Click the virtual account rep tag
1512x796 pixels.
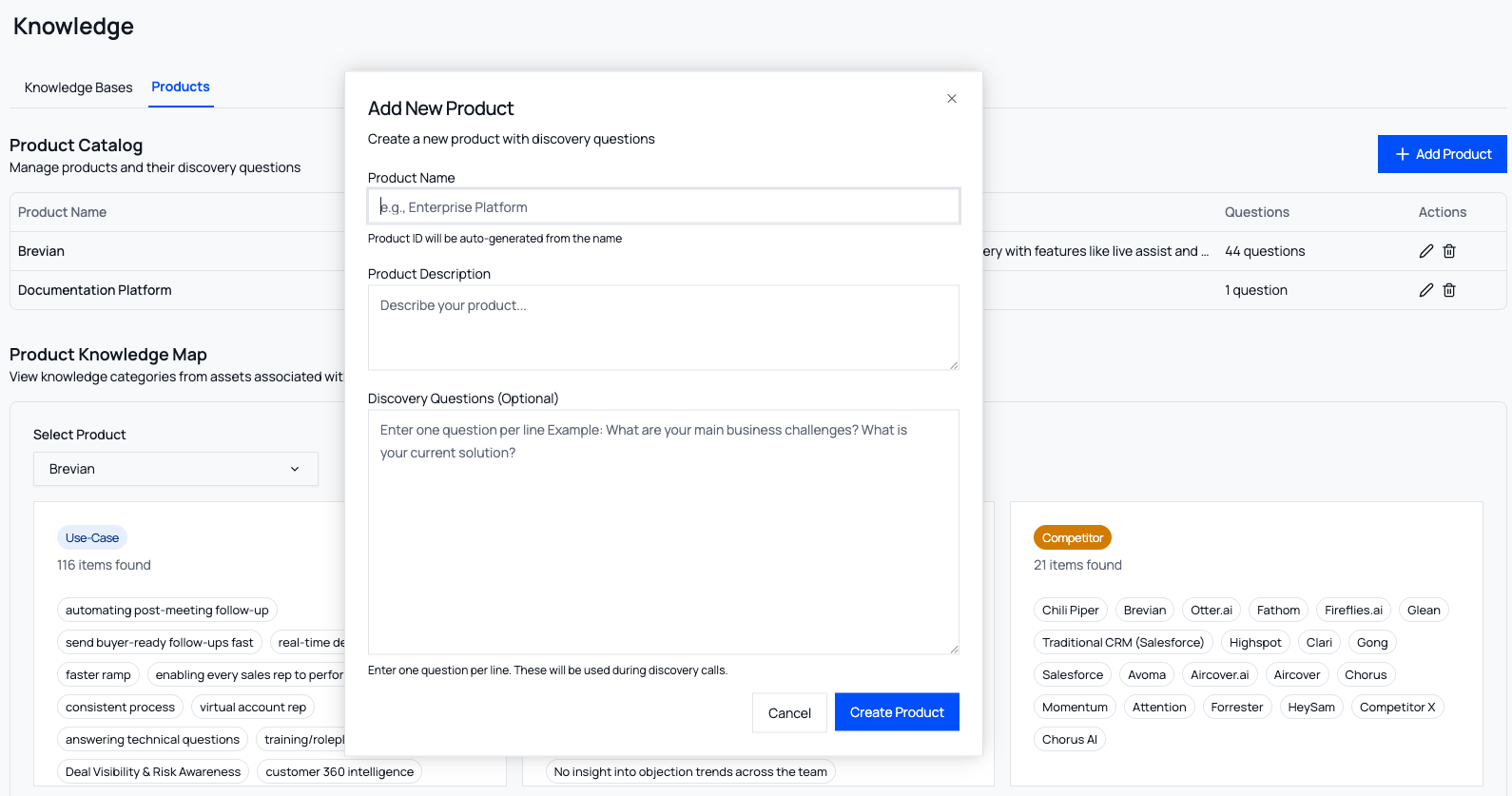coord(253,708)
